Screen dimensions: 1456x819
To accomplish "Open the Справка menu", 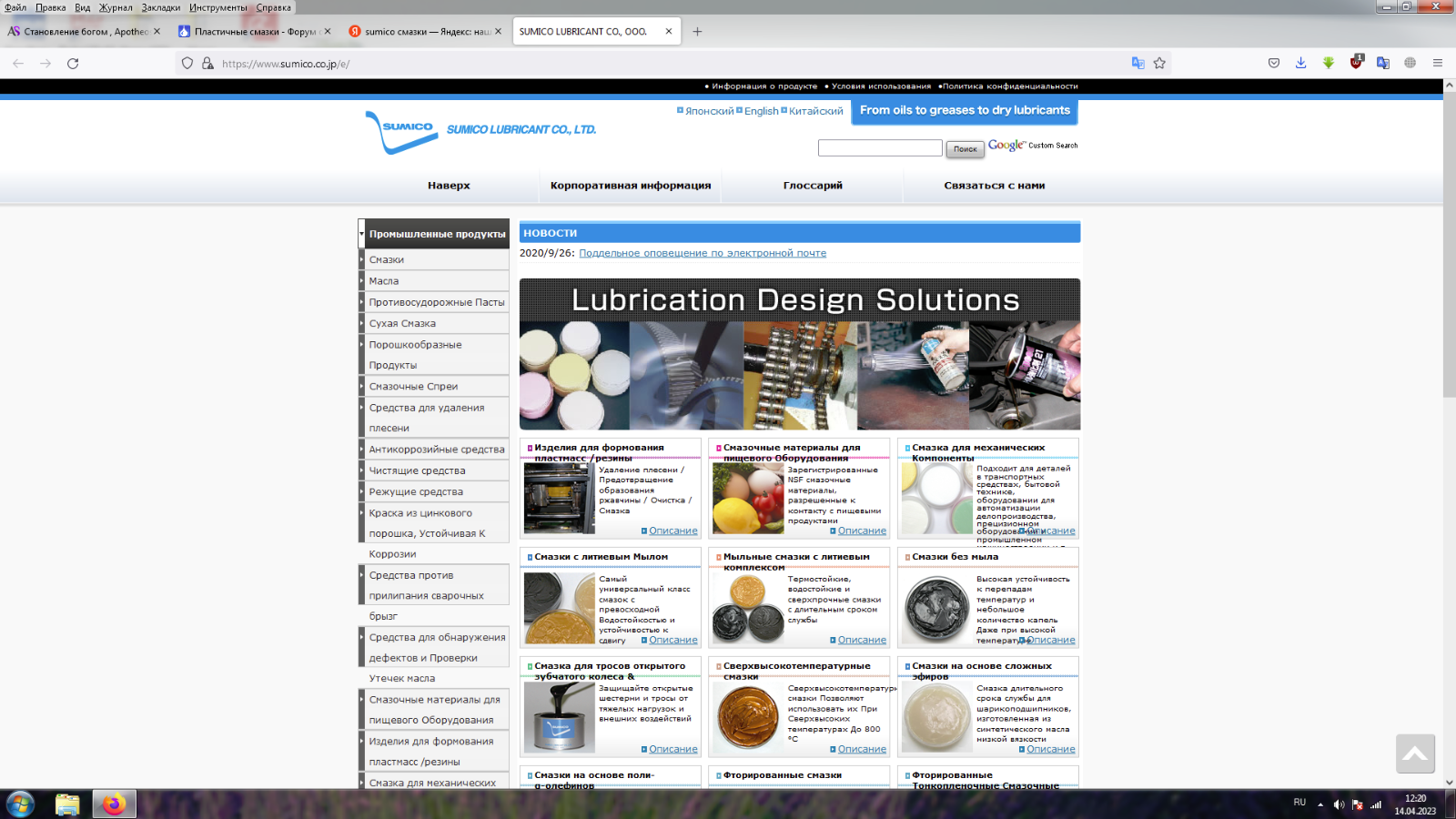I will [274, 7].
